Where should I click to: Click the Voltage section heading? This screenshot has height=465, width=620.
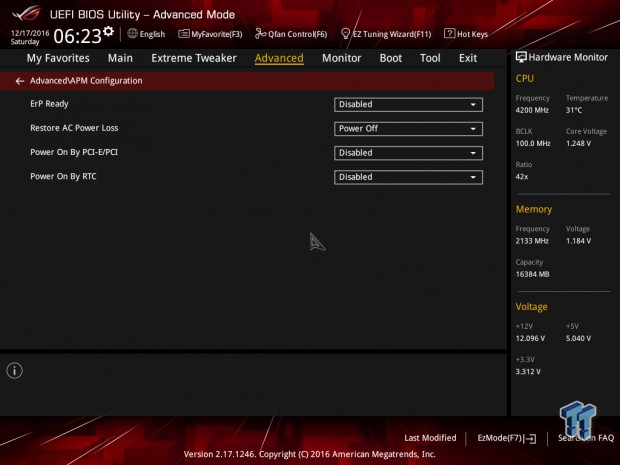tap(531, 307)
